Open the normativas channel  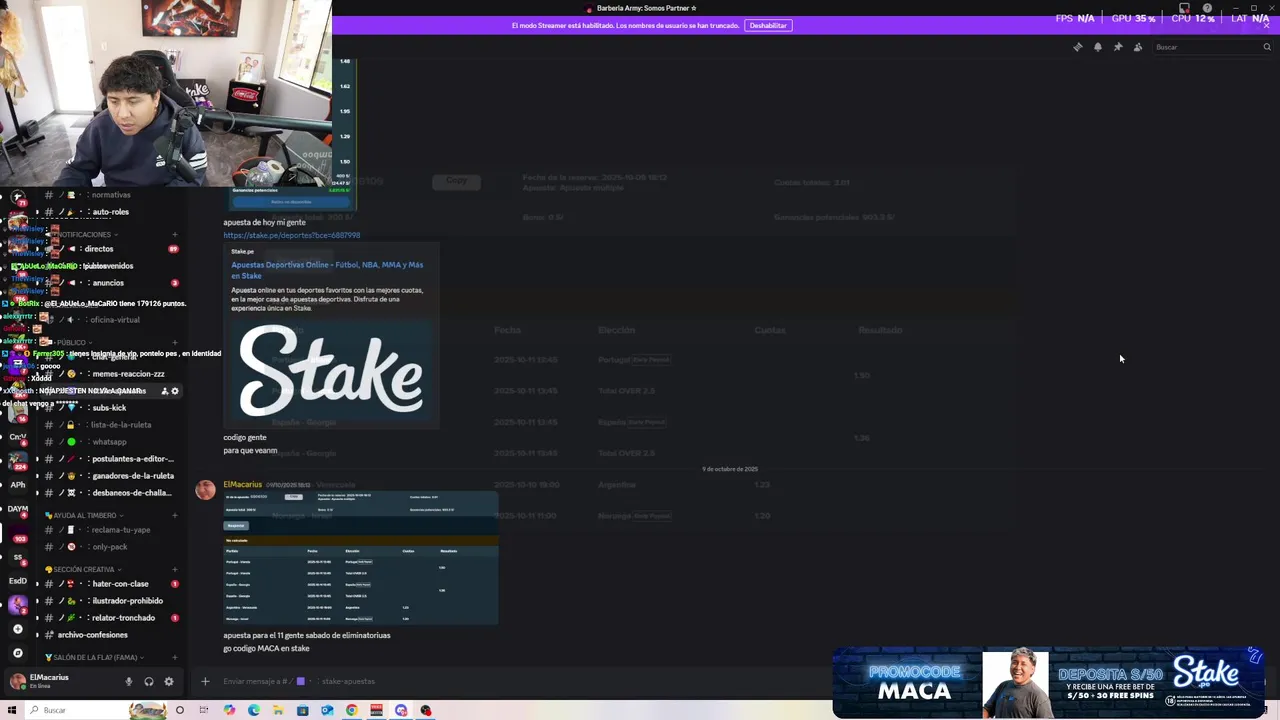[x=109, y=195]
